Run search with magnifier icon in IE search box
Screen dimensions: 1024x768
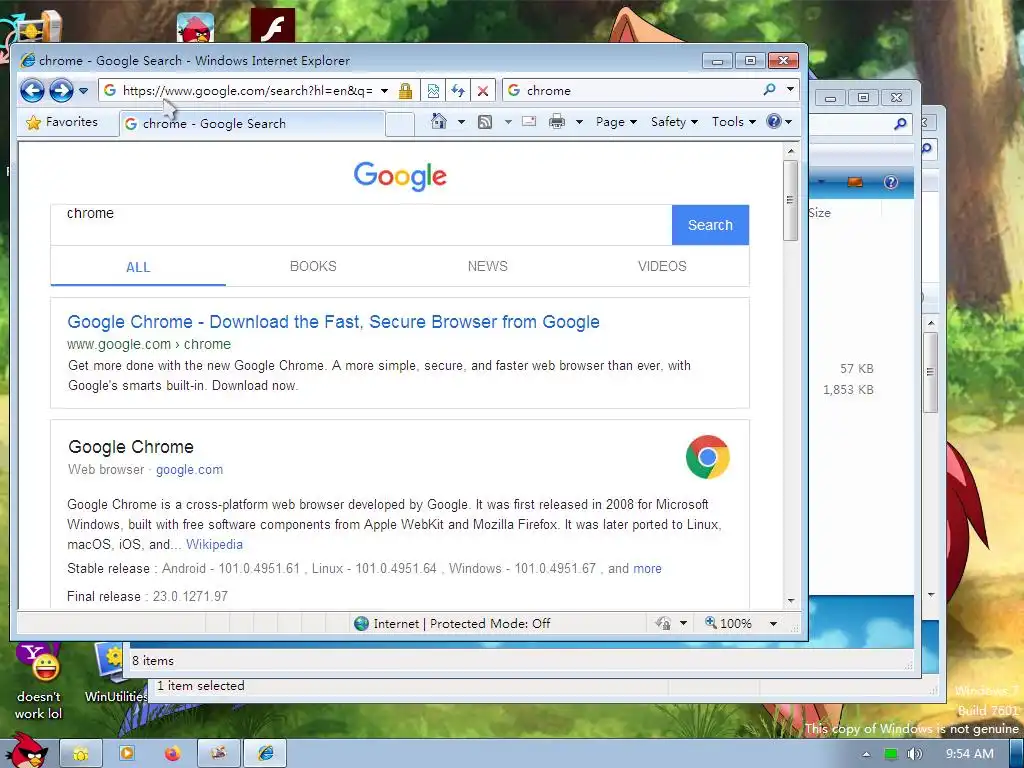(769, 89)
